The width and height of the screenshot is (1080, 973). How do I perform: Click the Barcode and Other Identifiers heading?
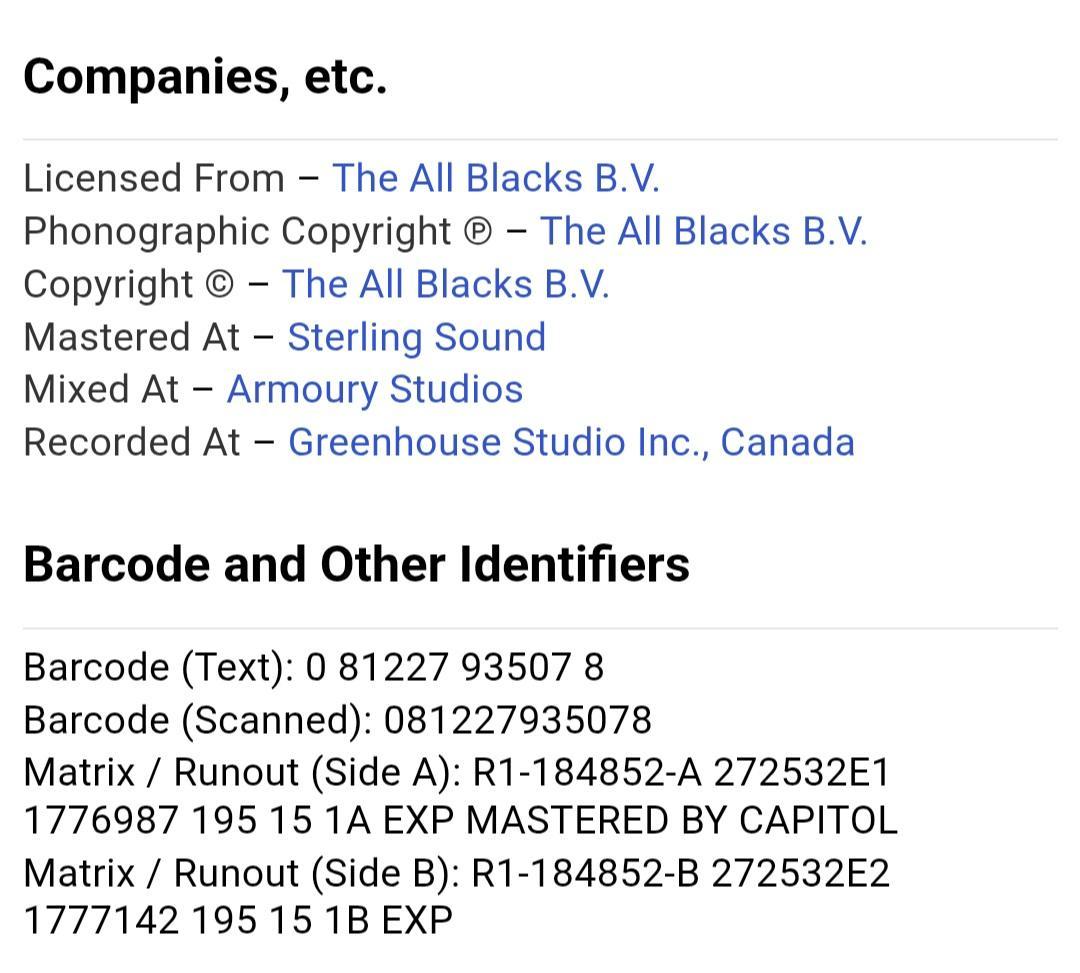click(356, 565)
